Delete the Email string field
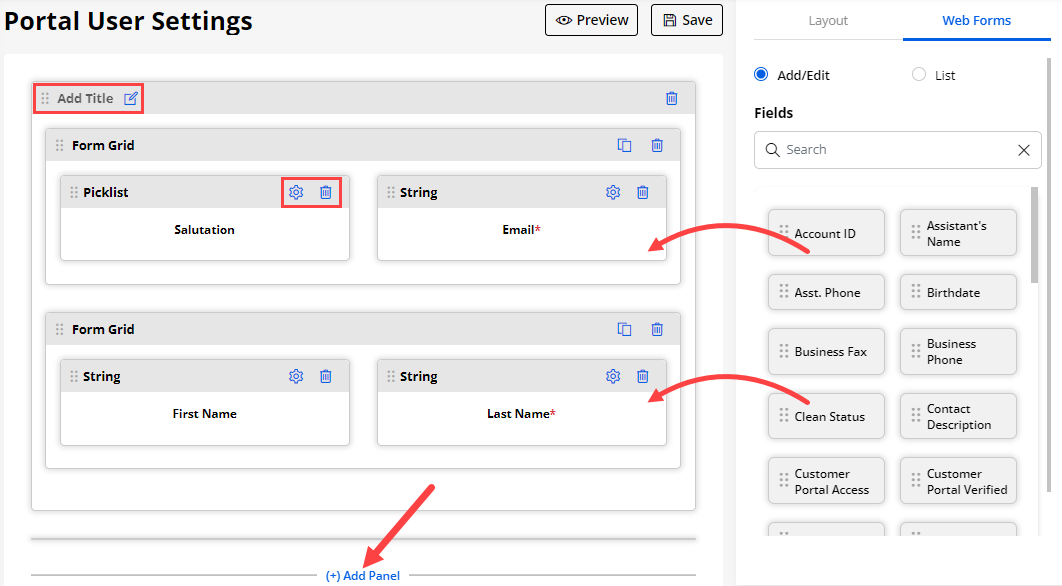The width and height of the screenshot is (1062, 586). click(643, 192)
